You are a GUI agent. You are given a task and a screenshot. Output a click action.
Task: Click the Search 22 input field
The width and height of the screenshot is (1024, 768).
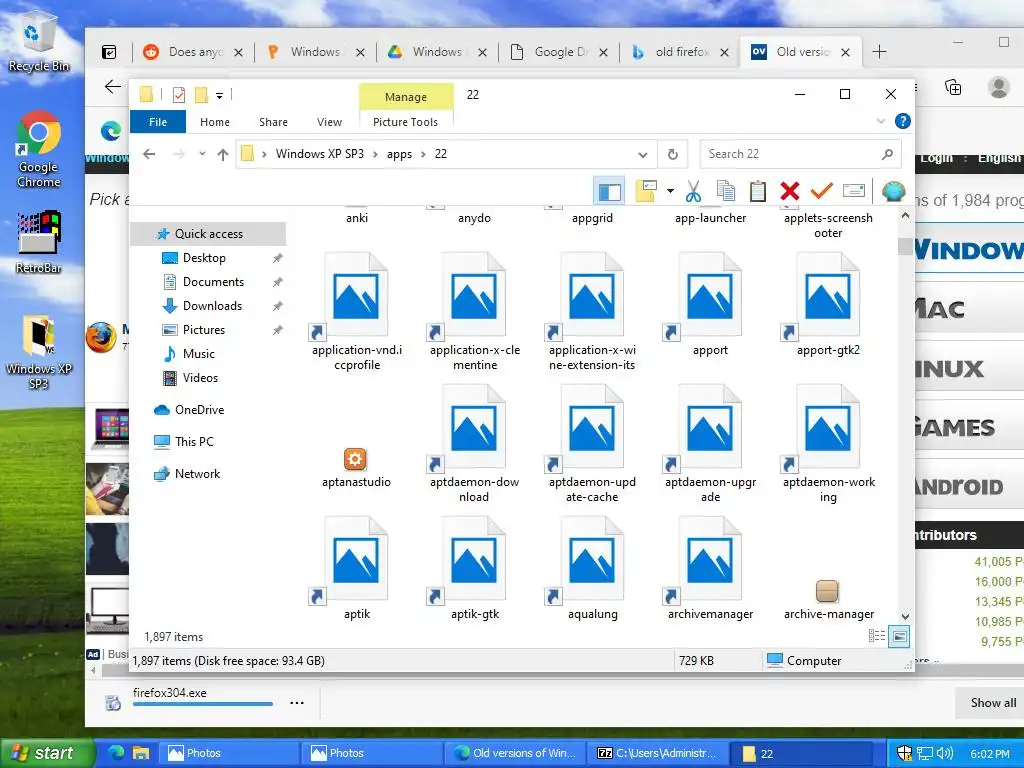coord(792,154)
